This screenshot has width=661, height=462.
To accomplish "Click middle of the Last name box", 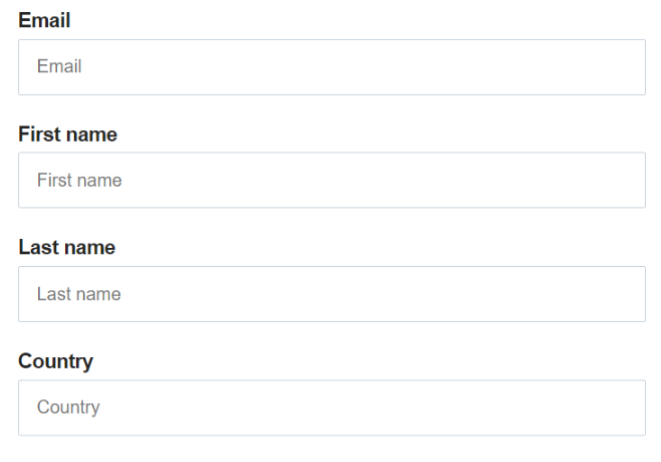I will point(332,294).
